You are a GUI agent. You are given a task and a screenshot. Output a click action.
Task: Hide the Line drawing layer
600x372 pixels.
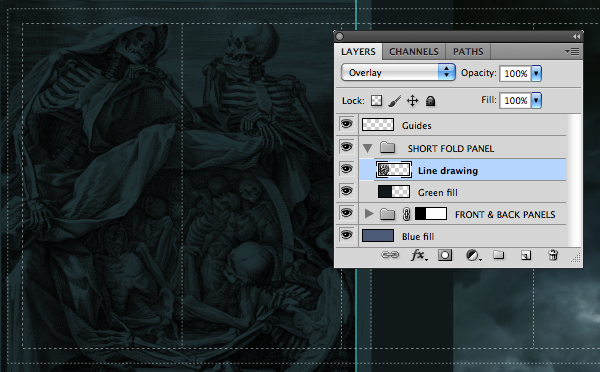tap(346, 169)
